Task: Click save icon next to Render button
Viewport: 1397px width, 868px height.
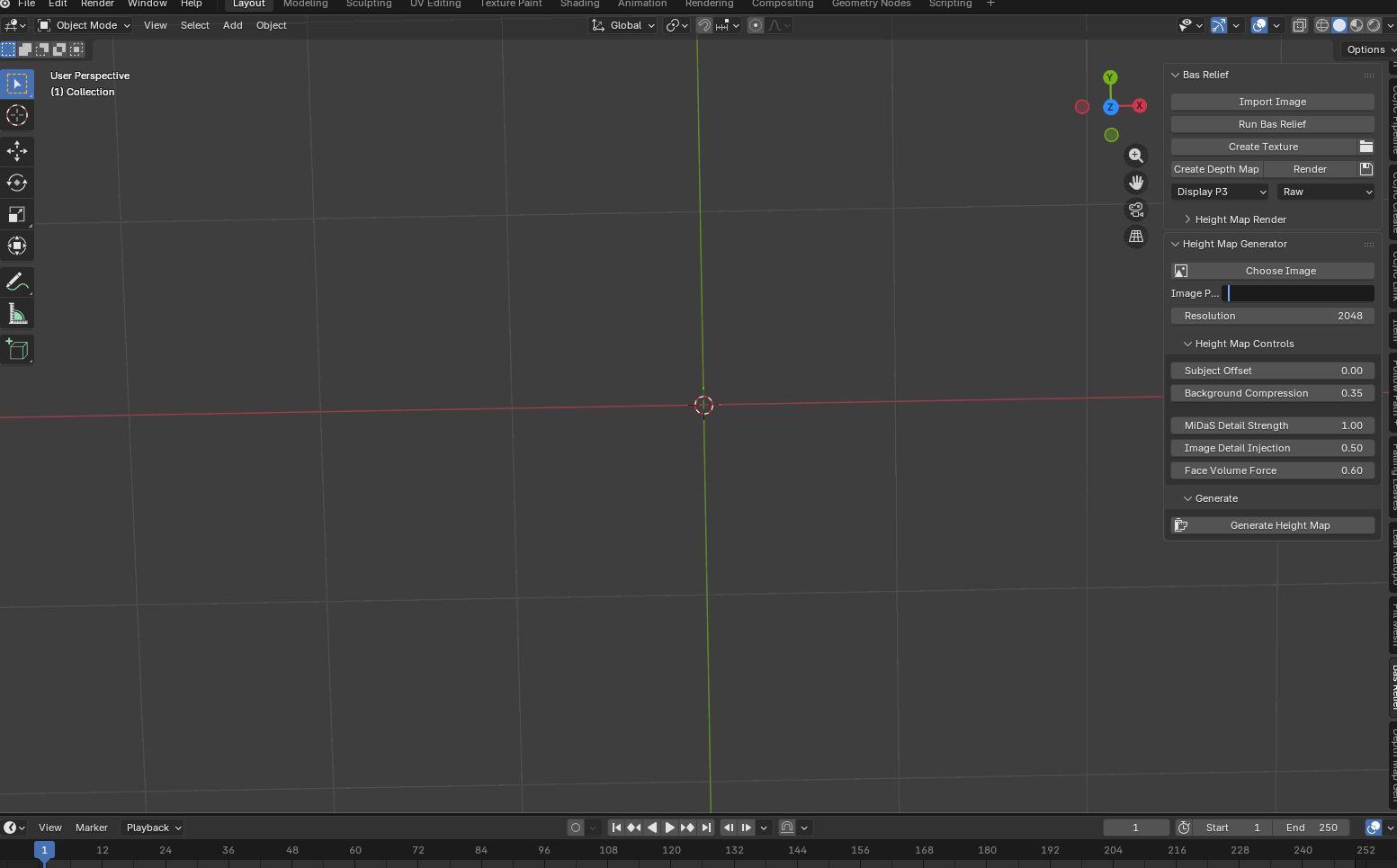Action: click(1366, 169)
